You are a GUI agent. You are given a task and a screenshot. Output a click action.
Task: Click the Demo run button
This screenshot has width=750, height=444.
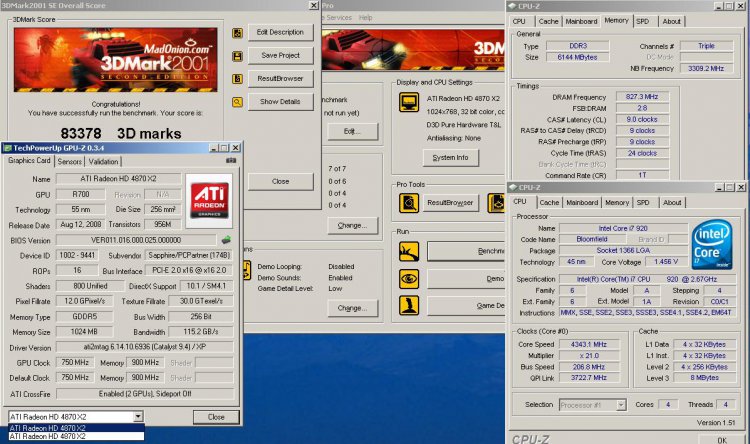[466, 278]
